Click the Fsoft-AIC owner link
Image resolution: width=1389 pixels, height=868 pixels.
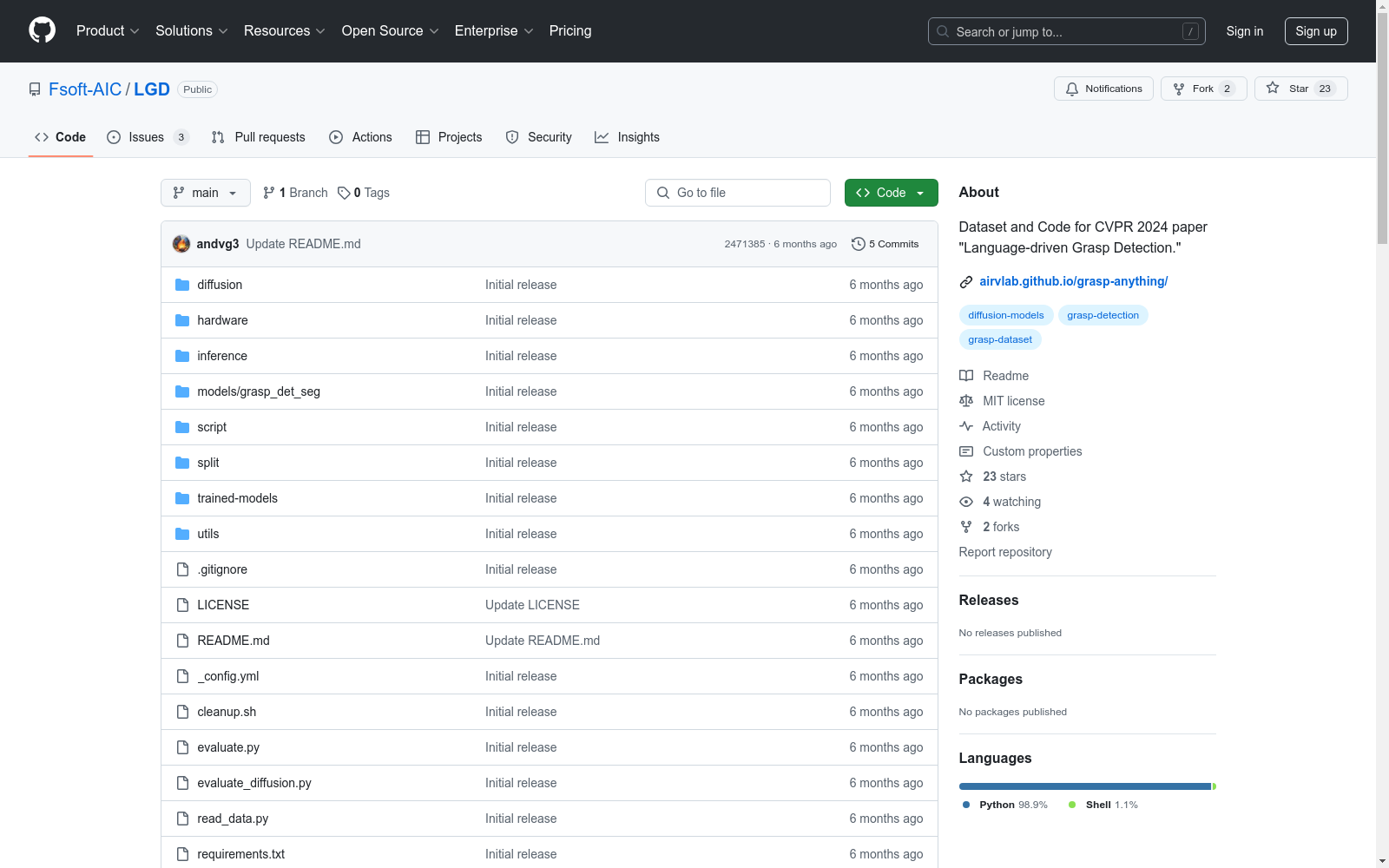coord(85,89)
